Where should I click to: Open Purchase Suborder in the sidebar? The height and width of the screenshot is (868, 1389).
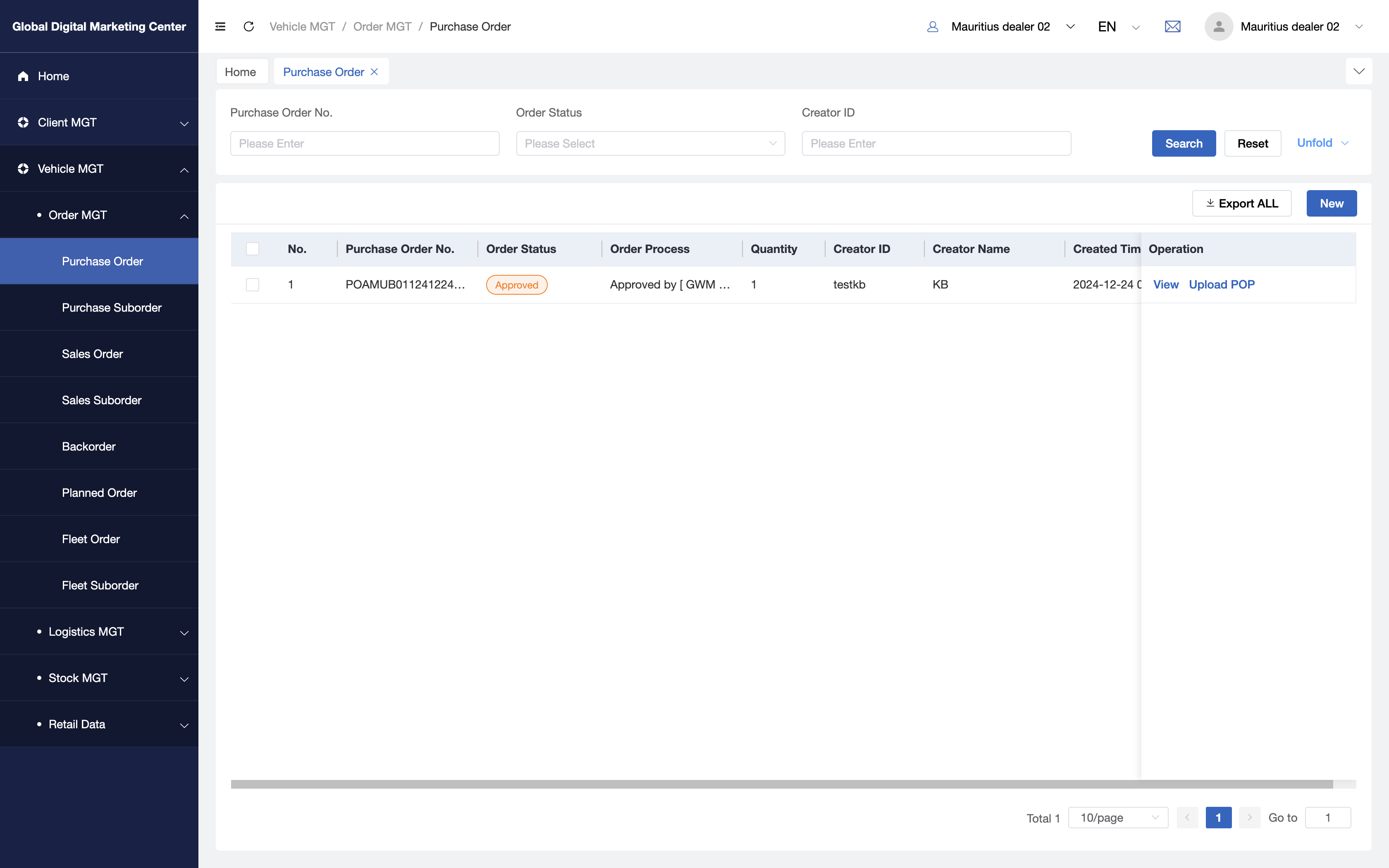tap(99, 308)
